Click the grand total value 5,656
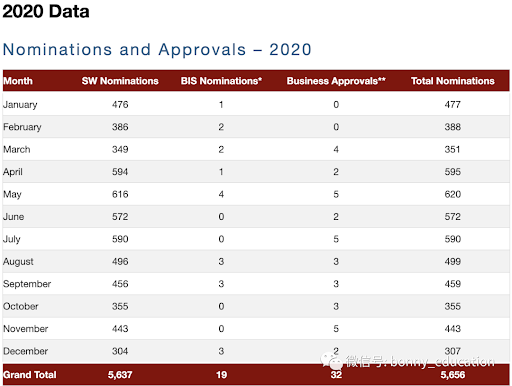 coord(452,375)
